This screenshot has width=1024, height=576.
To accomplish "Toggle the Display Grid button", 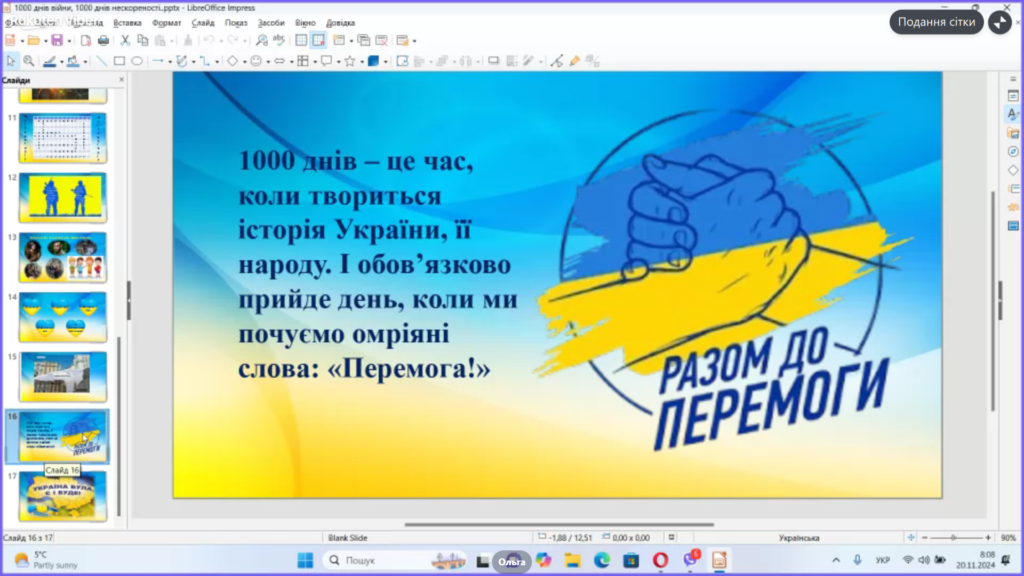I will pos(301,40).
